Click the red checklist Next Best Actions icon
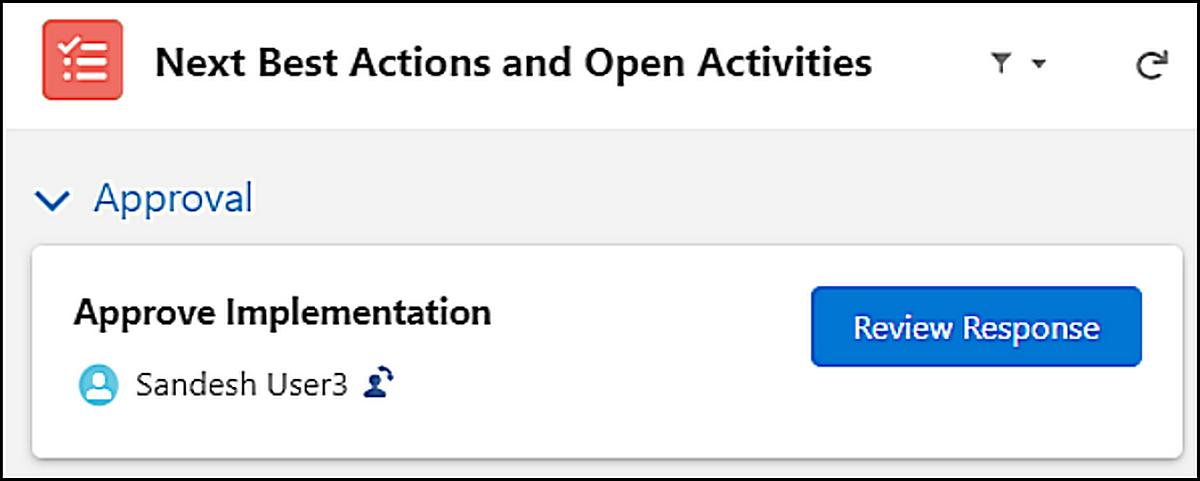Screen dimensions: 1200x481 (x=82, y=63)
